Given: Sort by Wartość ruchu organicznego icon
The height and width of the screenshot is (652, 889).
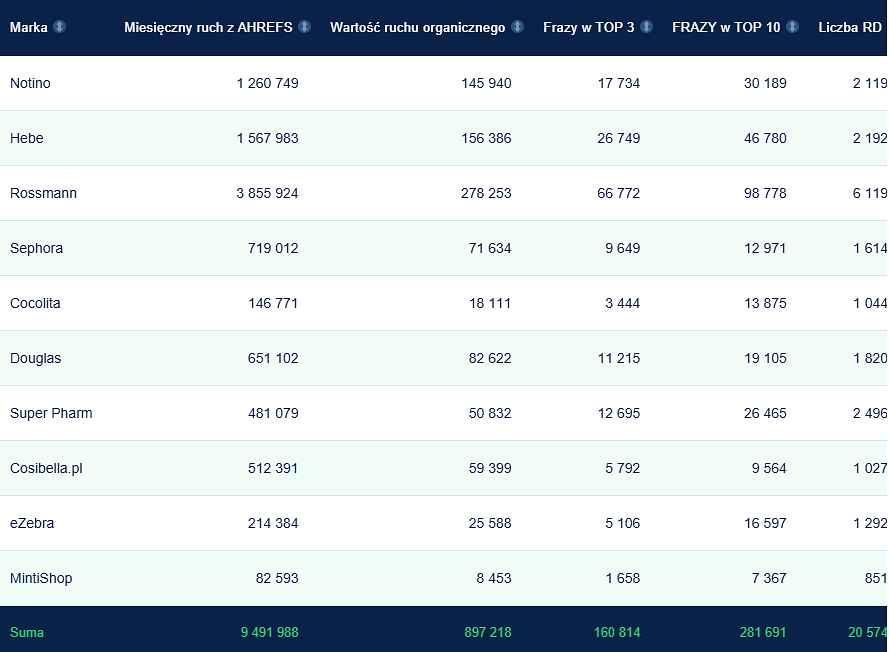Looking at the screenshot, I should pos(517,27).
